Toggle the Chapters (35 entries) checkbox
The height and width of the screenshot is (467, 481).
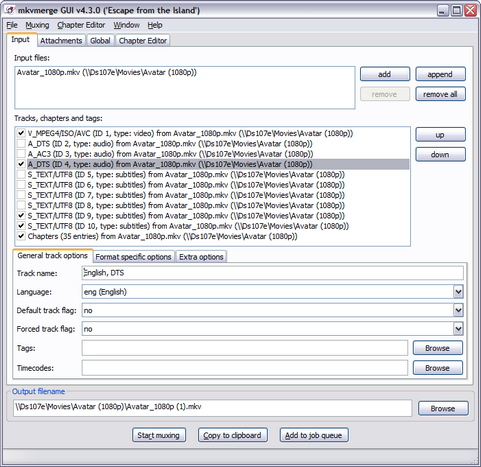click(x=21, y=236)
